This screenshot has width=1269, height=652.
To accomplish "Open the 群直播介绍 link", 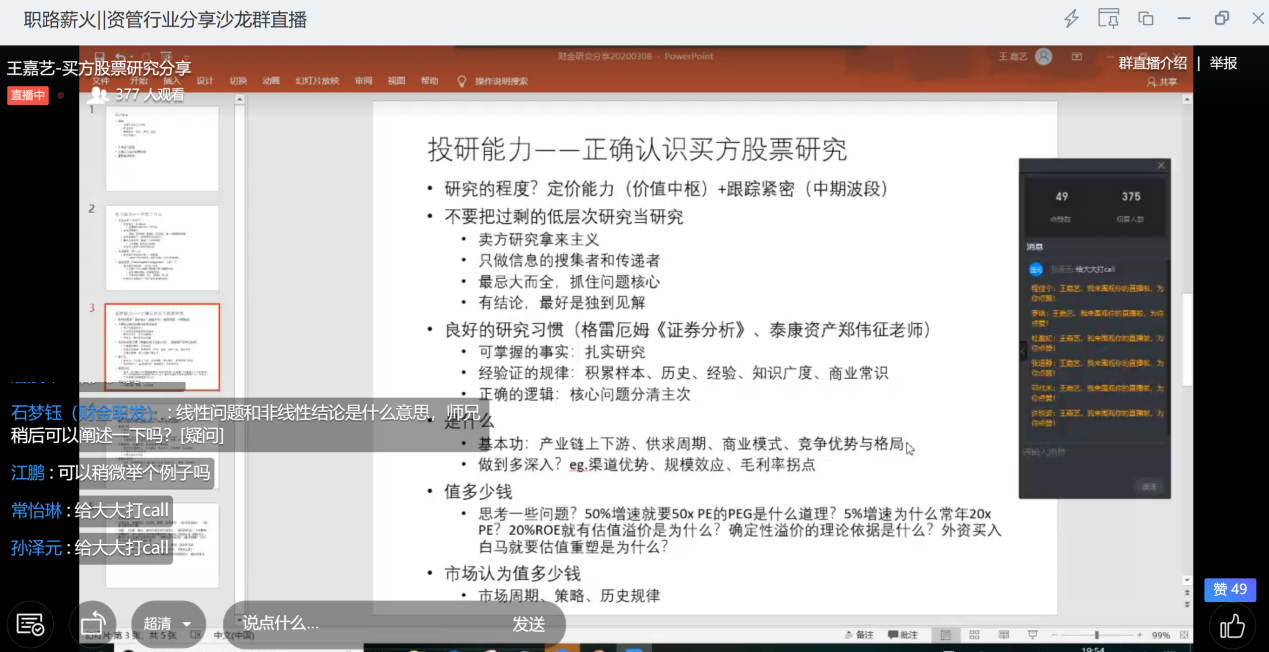I will pyautogui.click(x=1152, y=63).
